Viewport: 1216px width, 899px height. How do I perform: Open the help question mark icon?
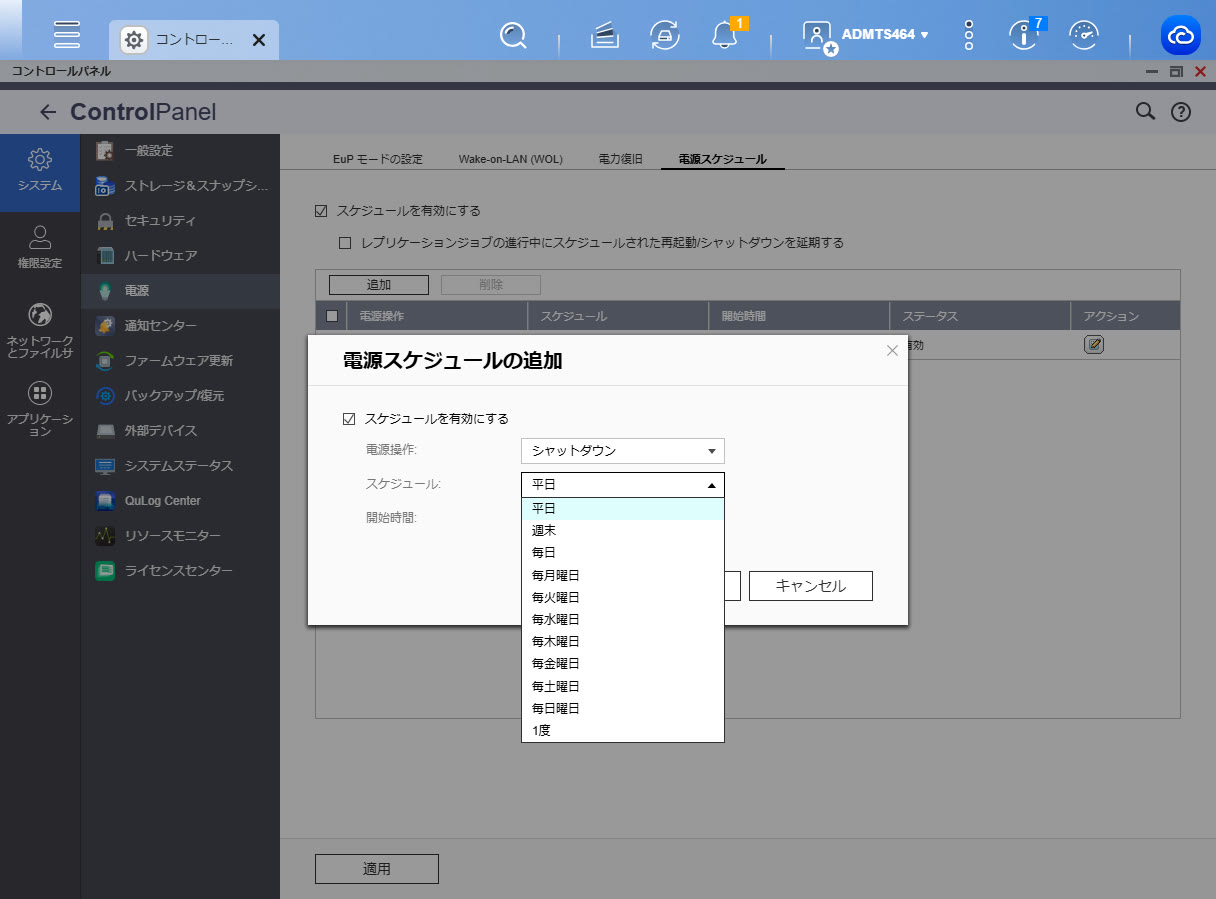1181,112
